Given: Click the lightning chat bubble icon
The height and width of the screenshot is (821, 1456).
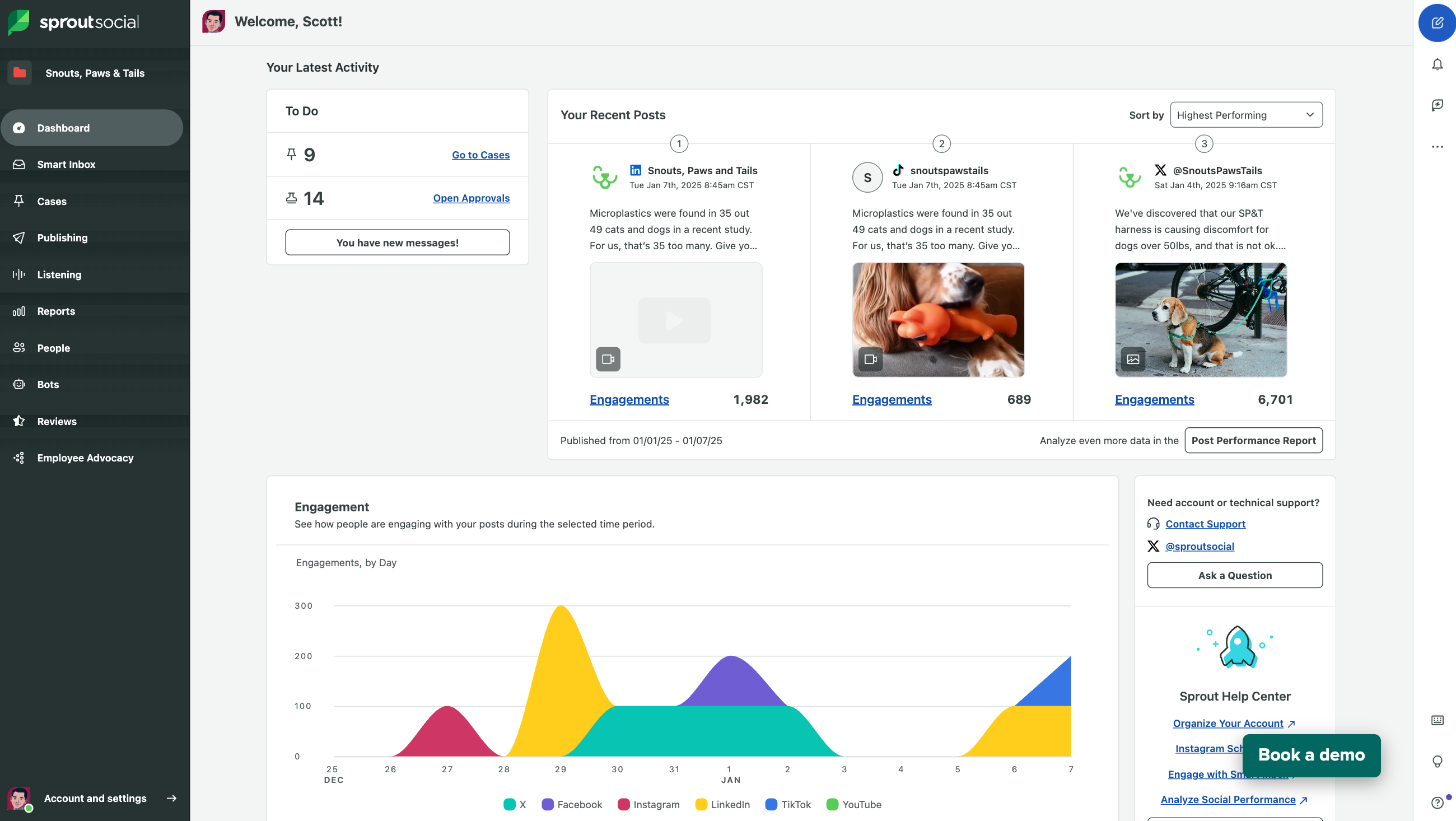Looking at the screenshot, I should click(x=1438, y=105).
